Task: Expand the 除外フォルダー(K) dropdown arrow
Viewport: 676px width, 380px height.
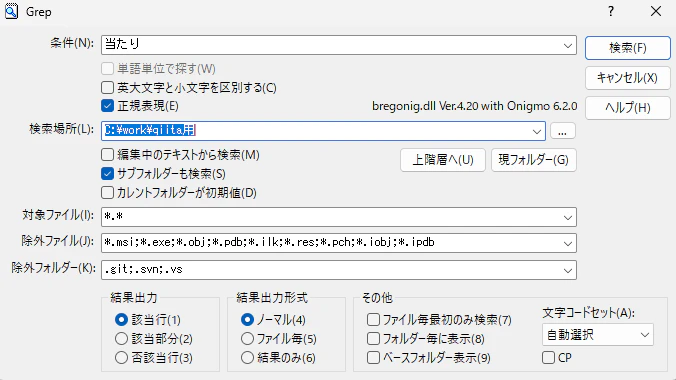Action: pyautogui.click(x=568, y=270)
